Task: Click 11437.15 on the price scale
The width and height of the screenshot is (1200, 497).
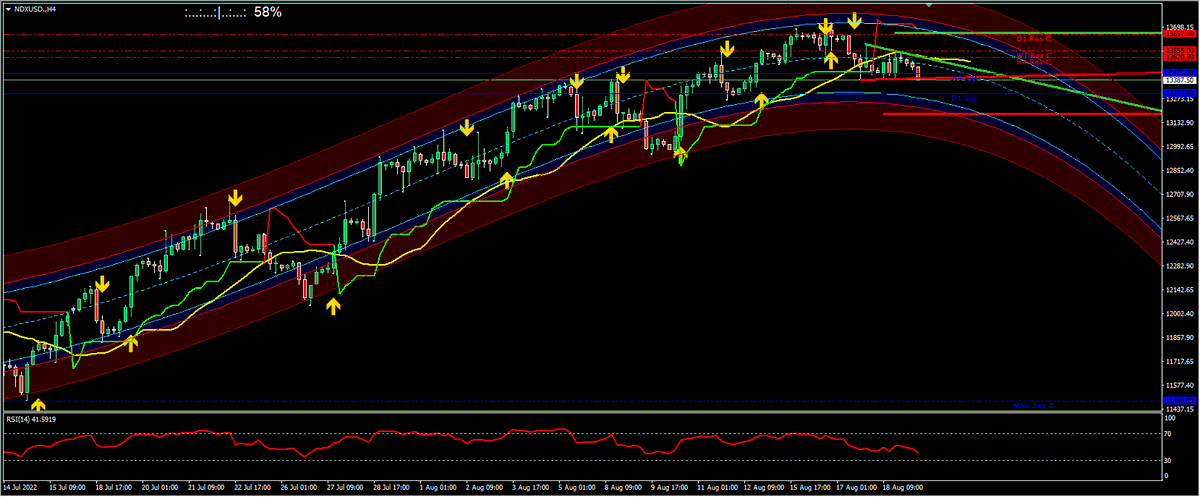Action: point(1181,409)
